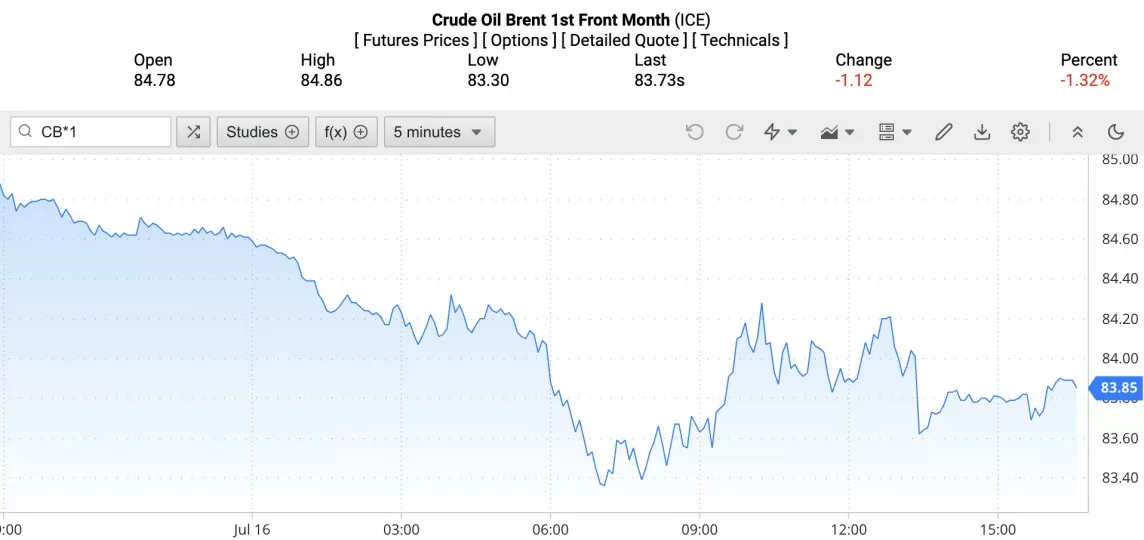Go to the Detailed Quote link
1144x540 pixels.
pyautogui.click(x=624, y=40)
